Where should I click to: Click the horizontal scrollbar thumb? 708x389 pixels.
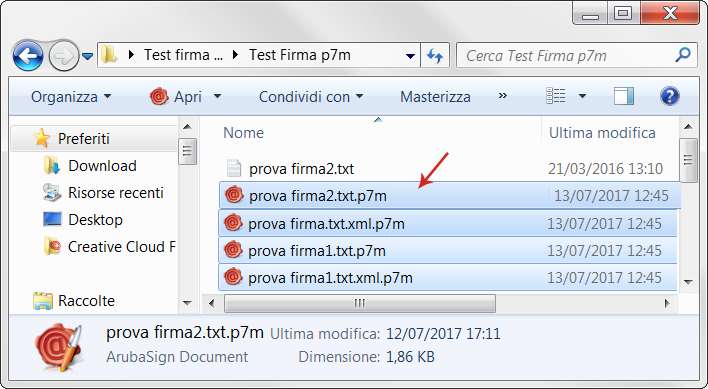coord(360,303)
